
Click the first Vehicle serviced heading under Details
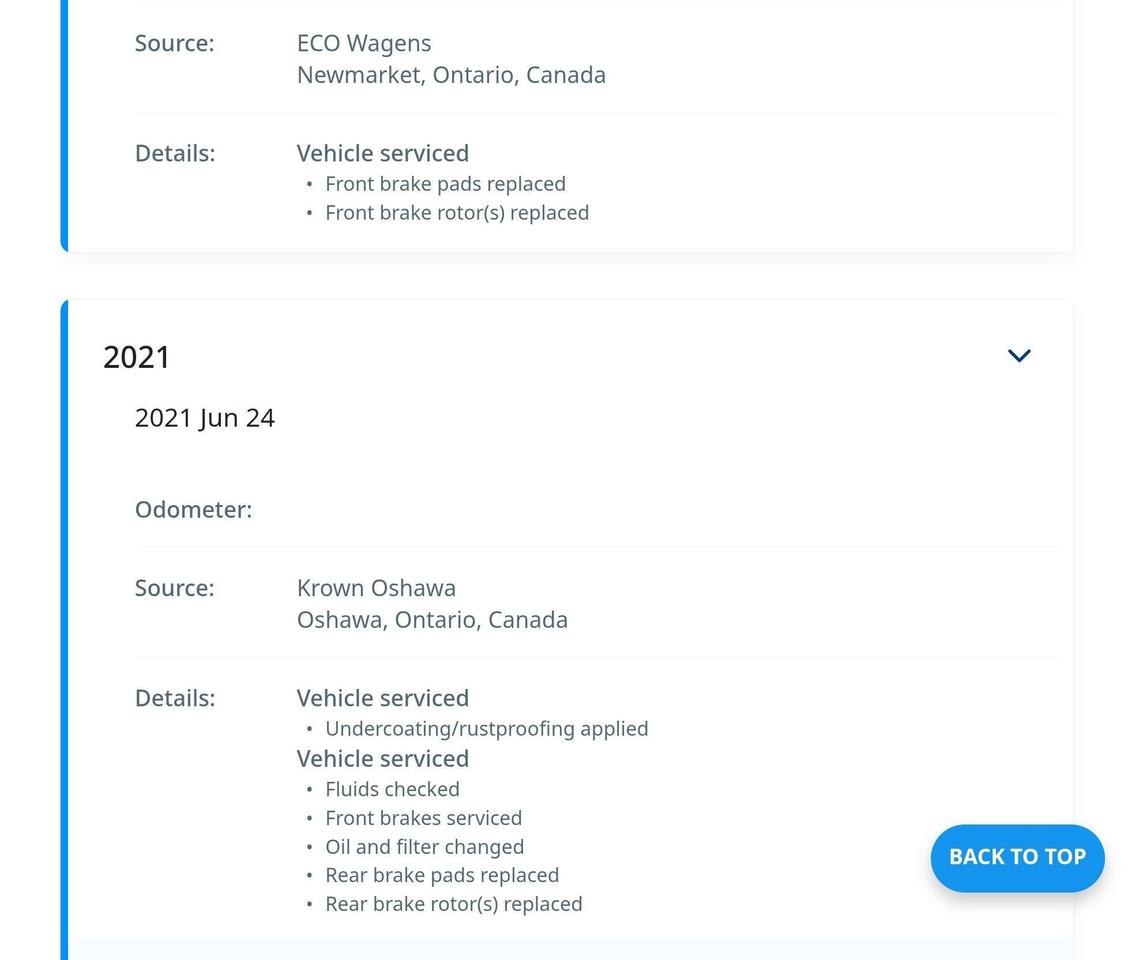coord(383,697)
